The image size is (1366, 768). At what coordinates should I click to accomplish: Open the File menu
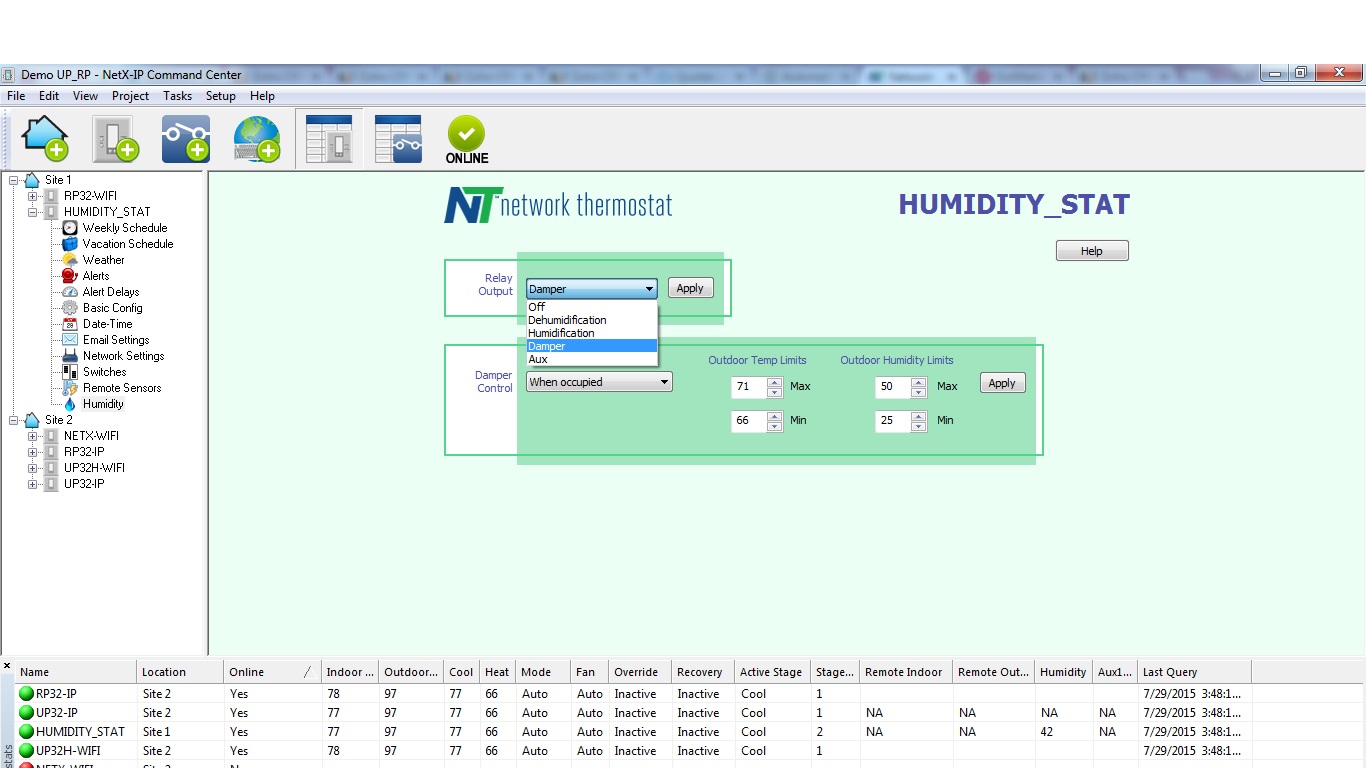(16, 96)
